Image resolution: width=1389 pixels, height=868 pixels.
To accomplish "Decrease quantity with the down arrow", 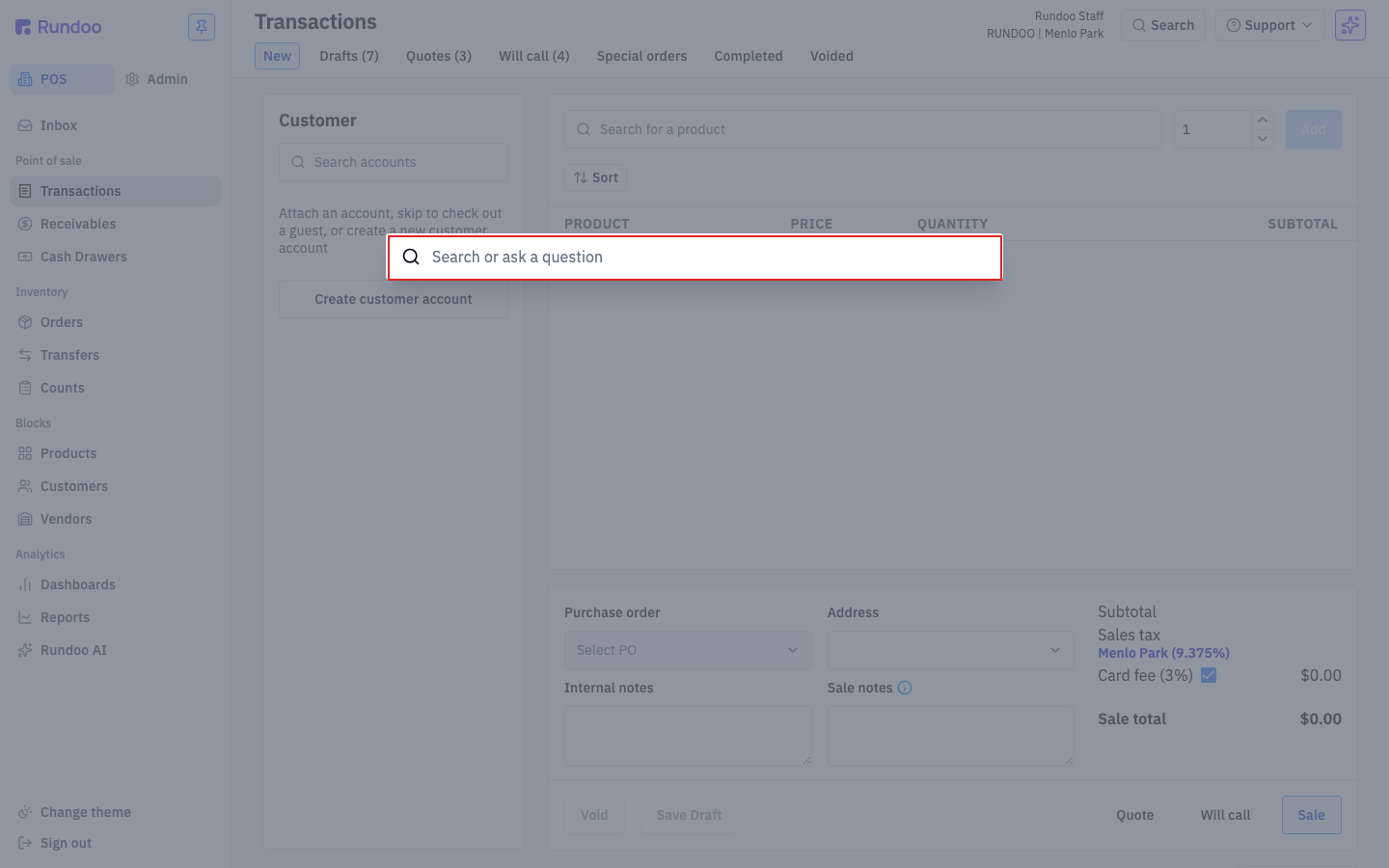I will pos(1263,139).
